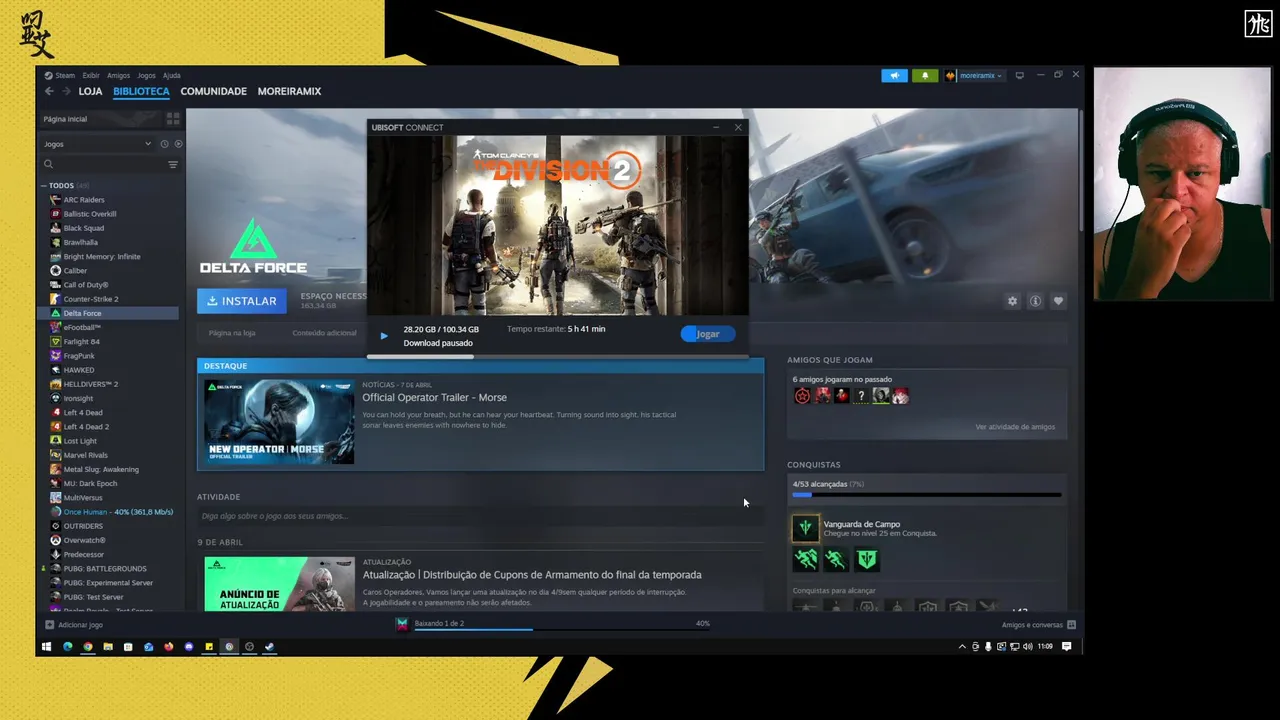Open Página na loja link
This screenshot has height=720, width=1280.
point(232,333)
